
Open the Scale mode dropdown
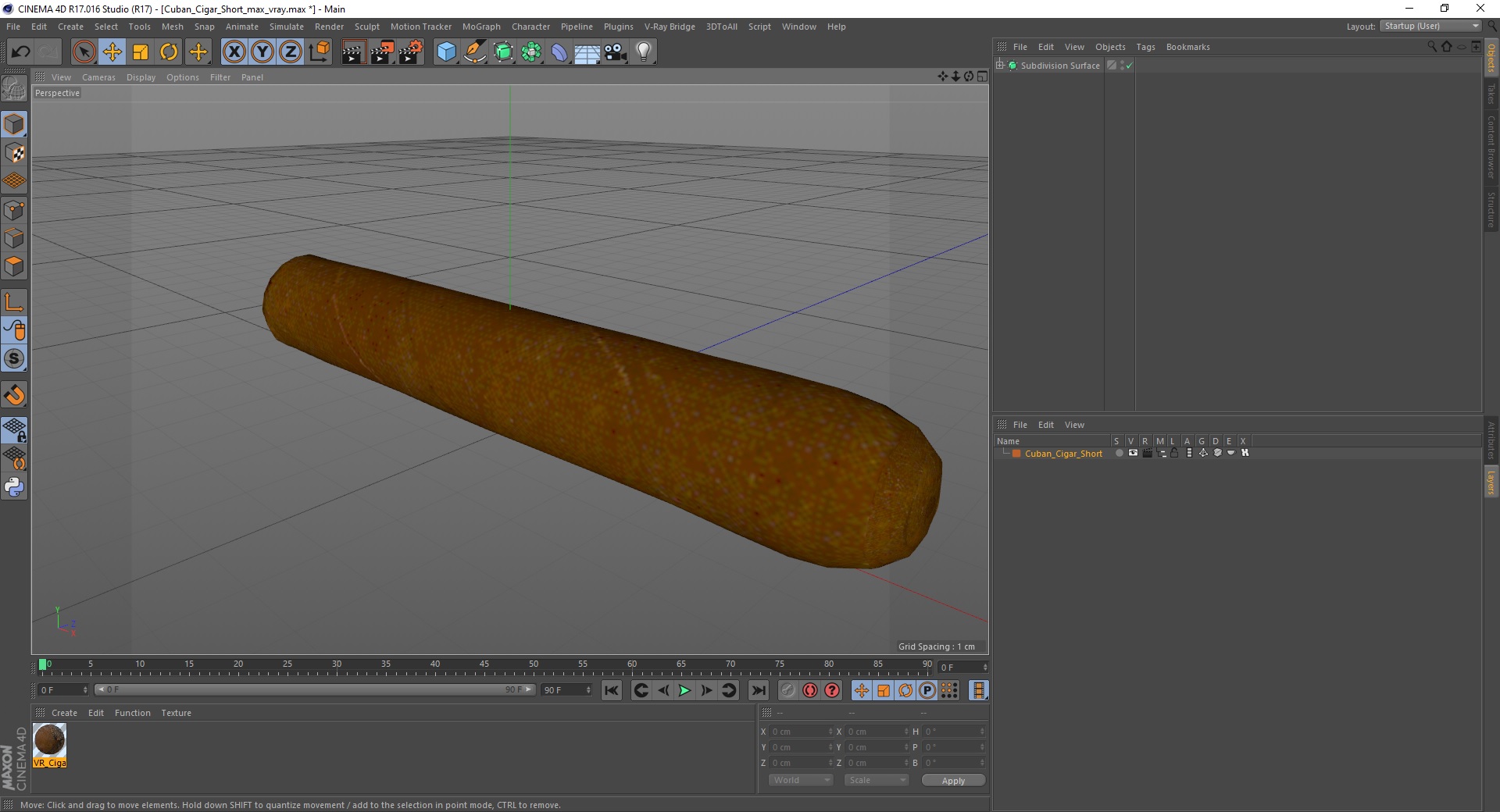[x=877, y=780]
